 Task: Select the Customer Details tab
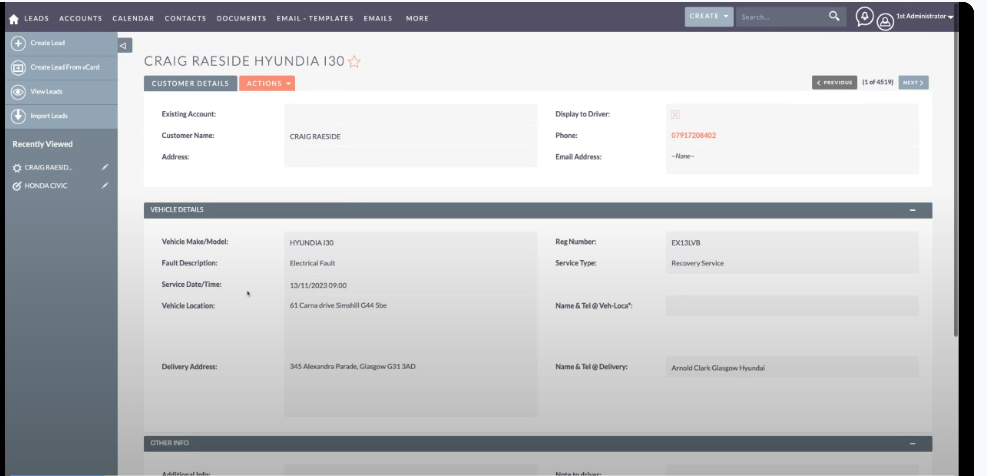coord(190,83)
